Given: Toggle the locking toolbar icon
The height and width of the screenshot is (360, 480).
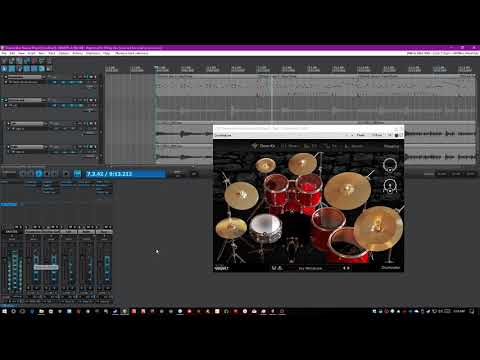Looking at the screenshot, I should [49, 69].
